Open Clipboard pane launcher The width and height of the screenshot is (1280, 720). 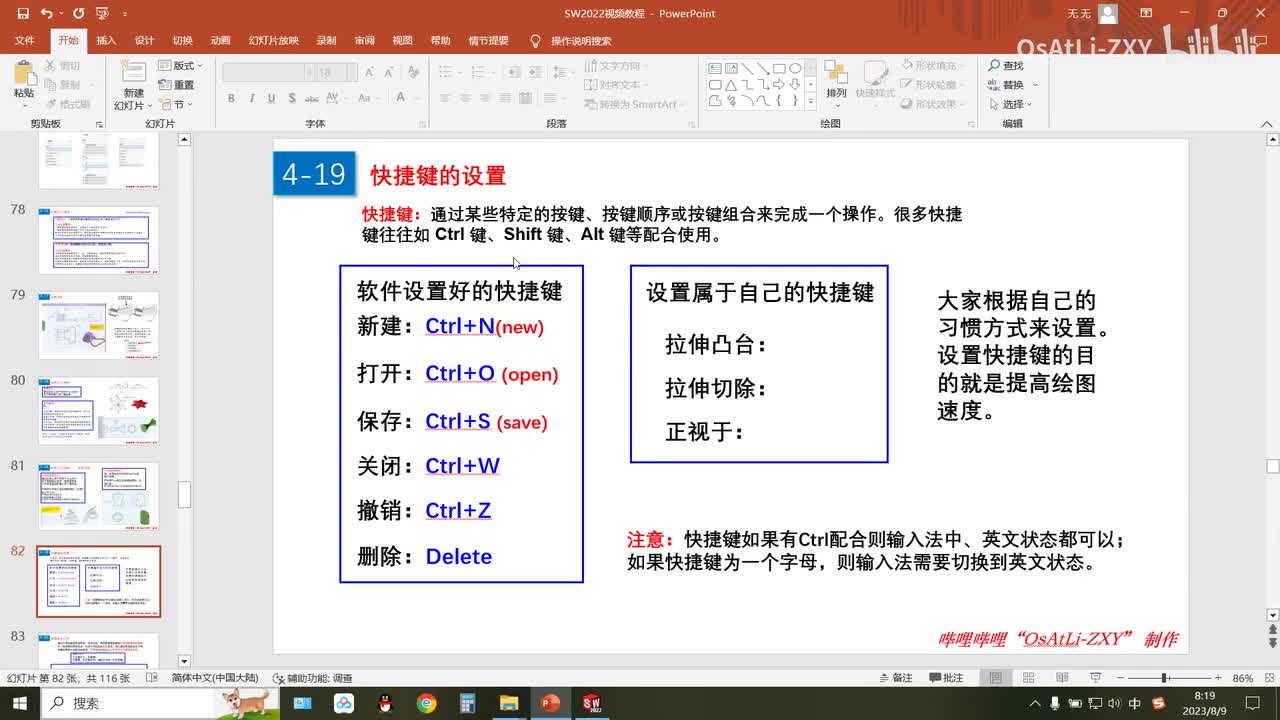(99, 124)
